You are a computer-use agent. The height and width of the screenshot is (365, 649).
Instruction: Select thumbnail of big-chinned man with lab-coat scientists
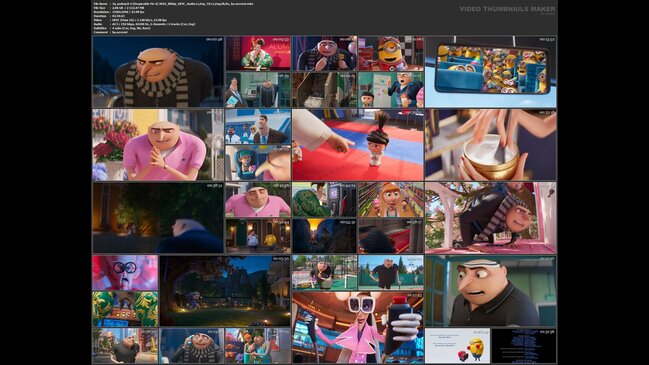258,127
